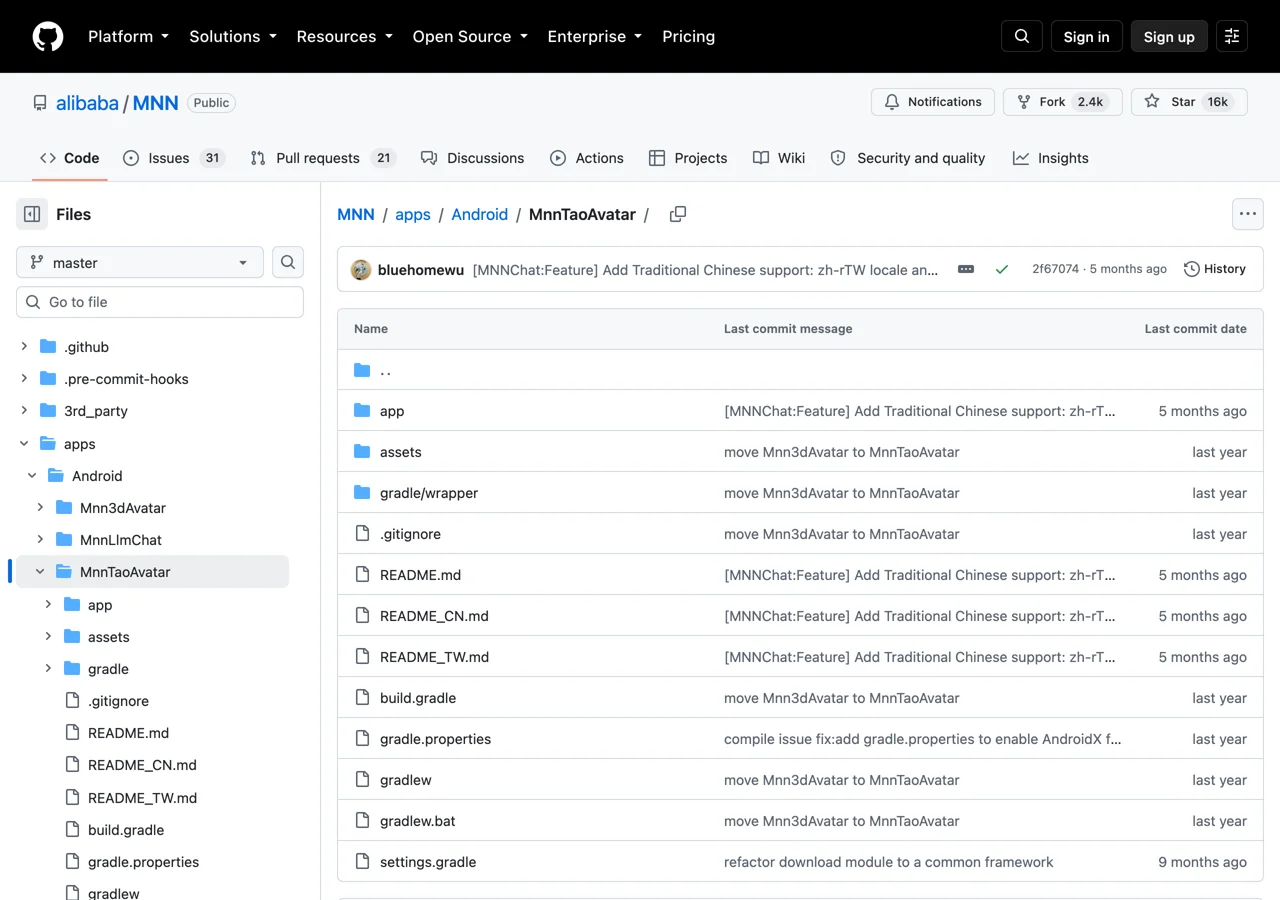The height and width of the screenshot is (900, 1280).
Task: Open the Actions tab
Action: pos(587,158)
